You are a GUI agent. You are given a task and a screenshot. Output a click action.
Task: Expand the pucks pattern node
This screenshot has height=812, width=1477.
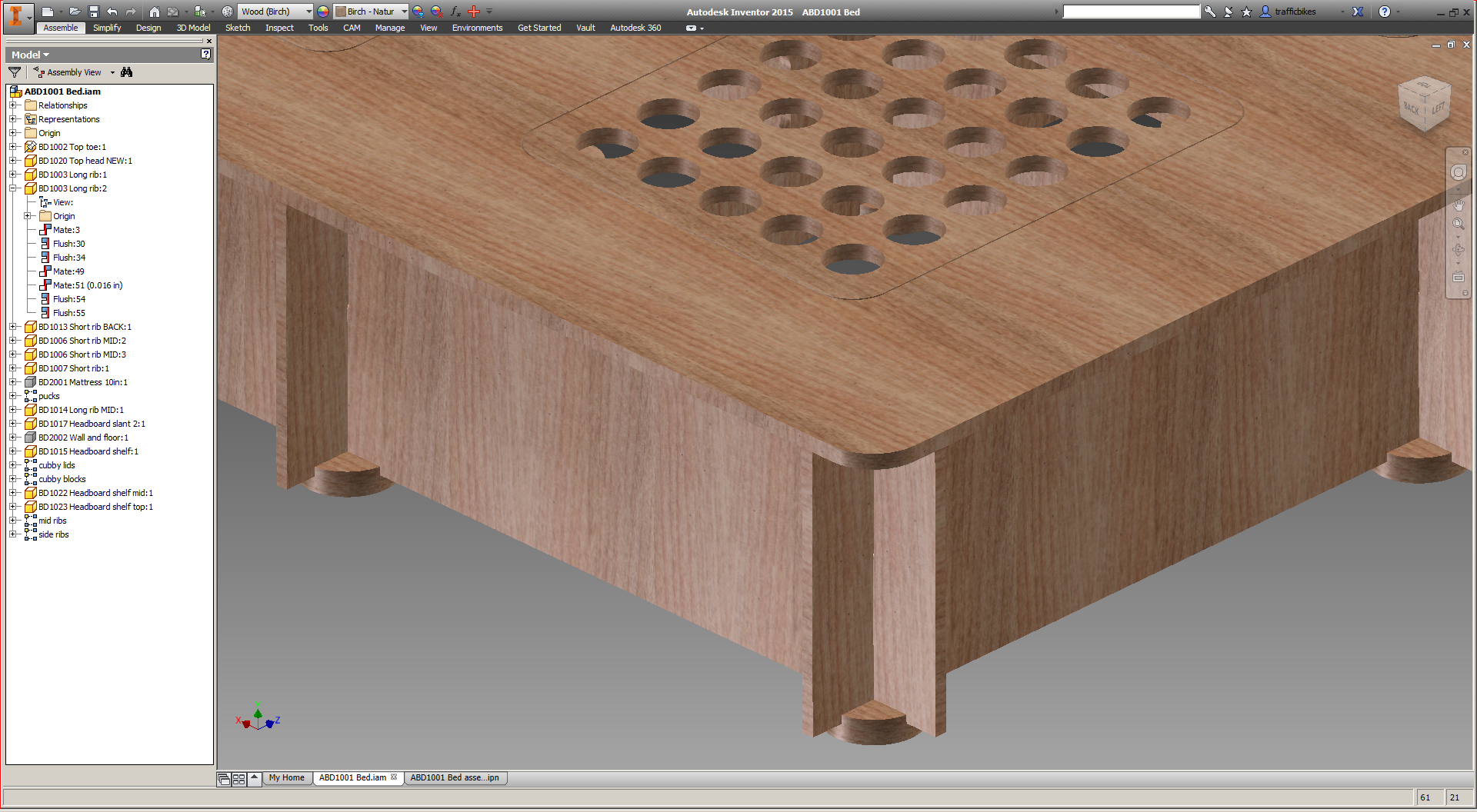tap(13, 396)
